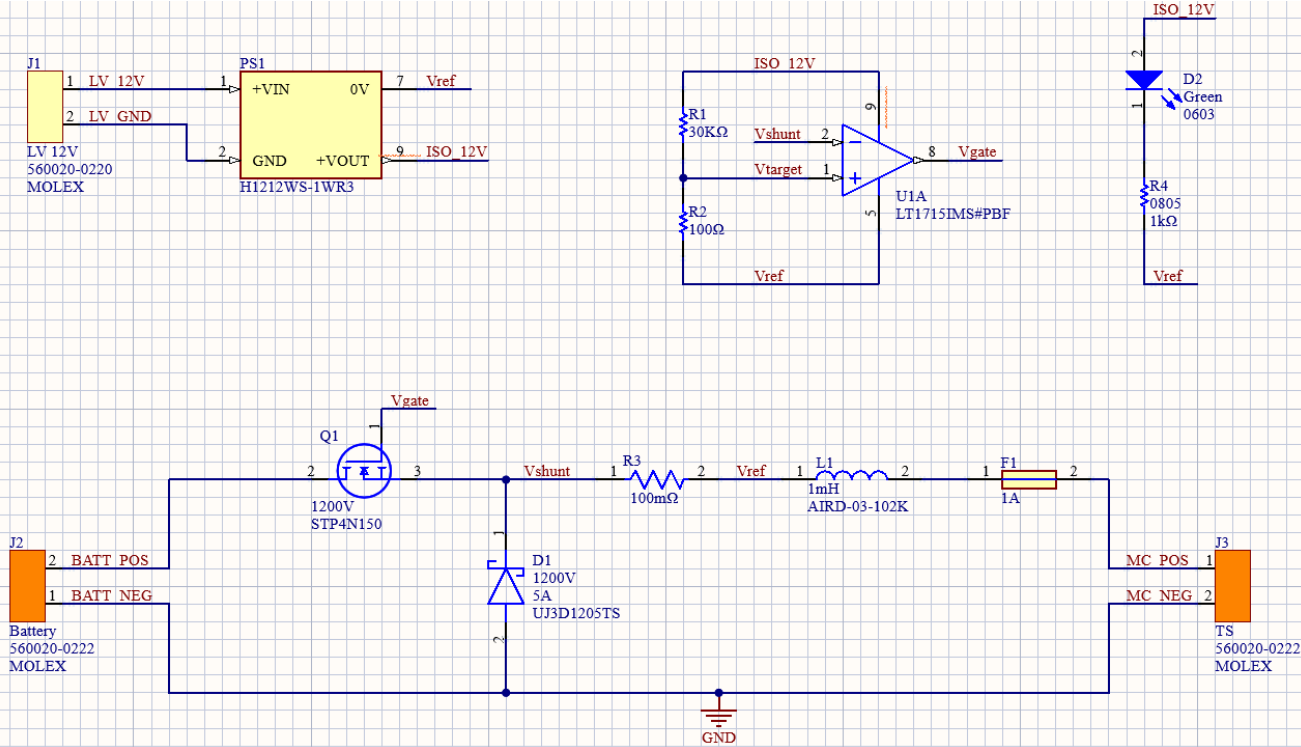Select the 1kΩ value of R4
Image resolution: width=1301 pixels, height=747 pixels.
(1164, 221)
